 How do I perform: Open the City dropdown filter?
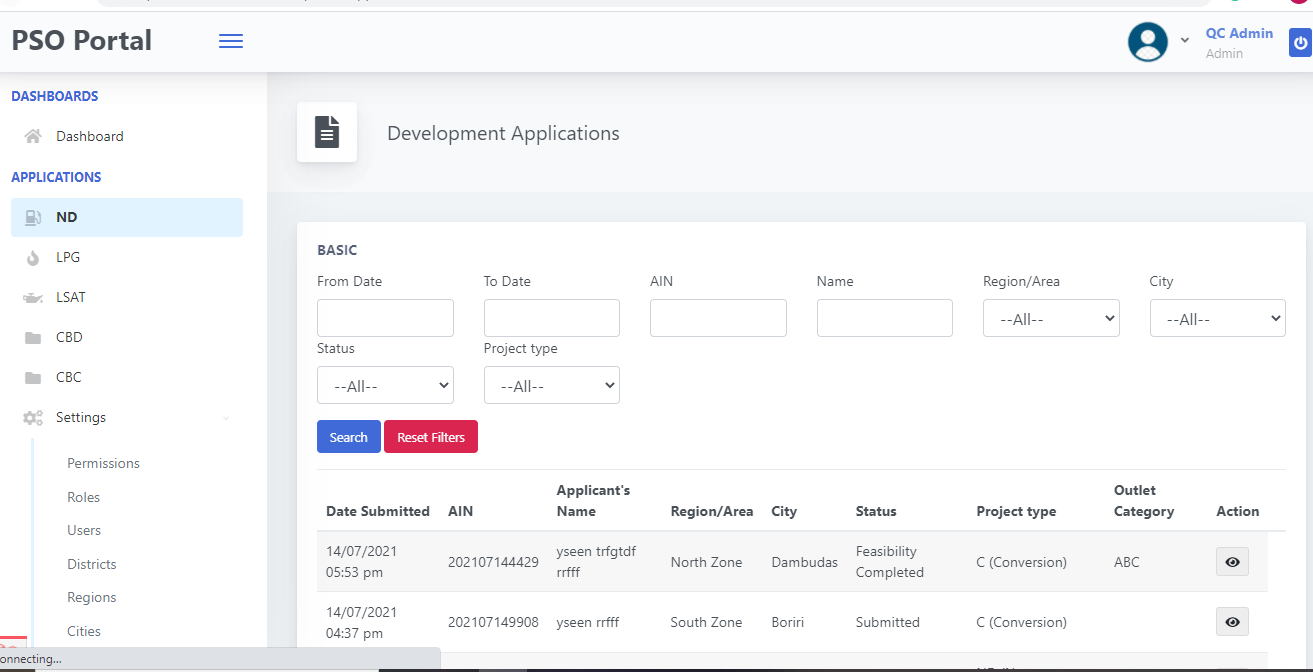[1218, 318]
